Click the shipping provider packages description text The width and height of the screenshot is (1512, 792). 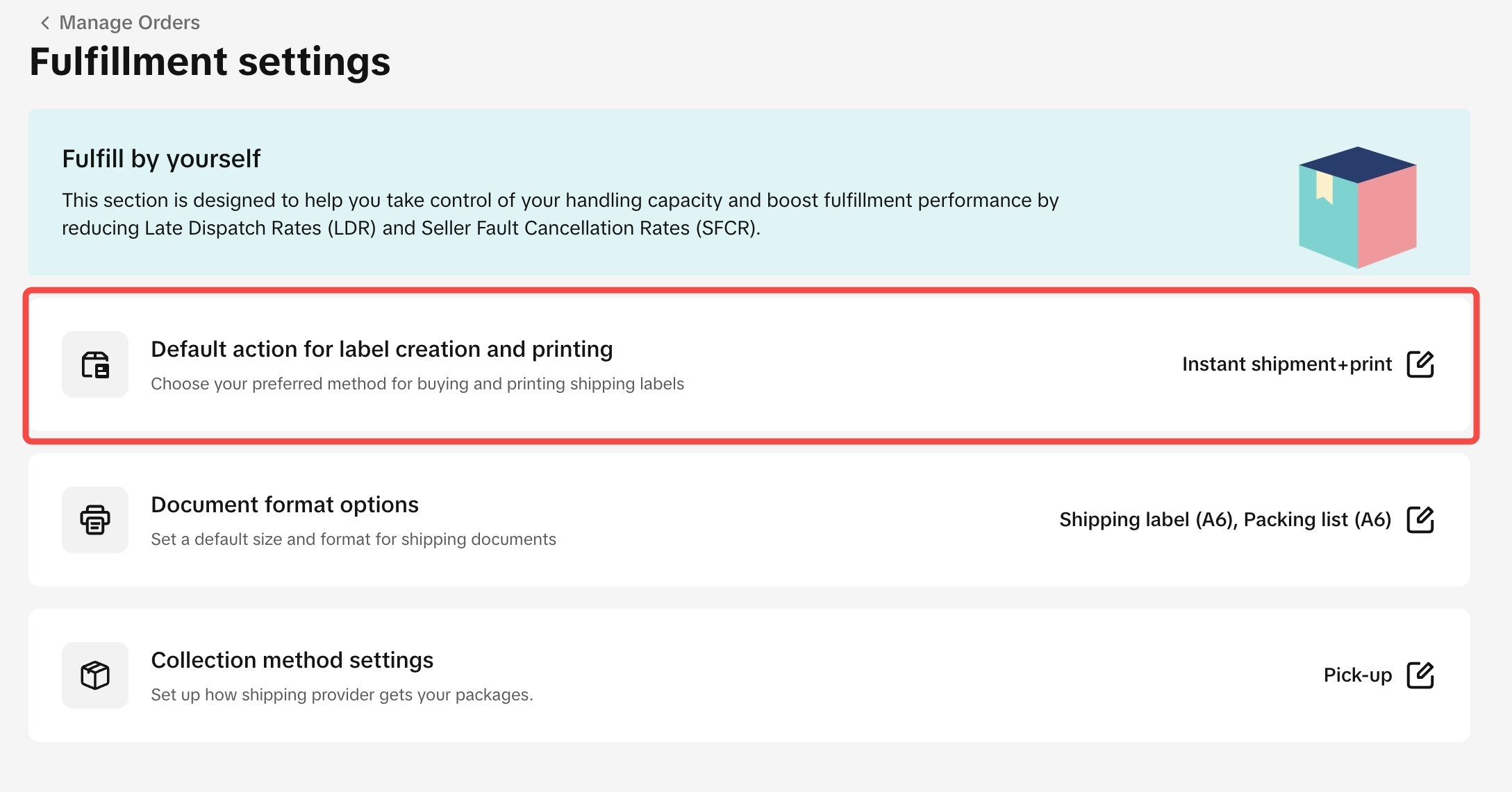click(x=342, y=695)
